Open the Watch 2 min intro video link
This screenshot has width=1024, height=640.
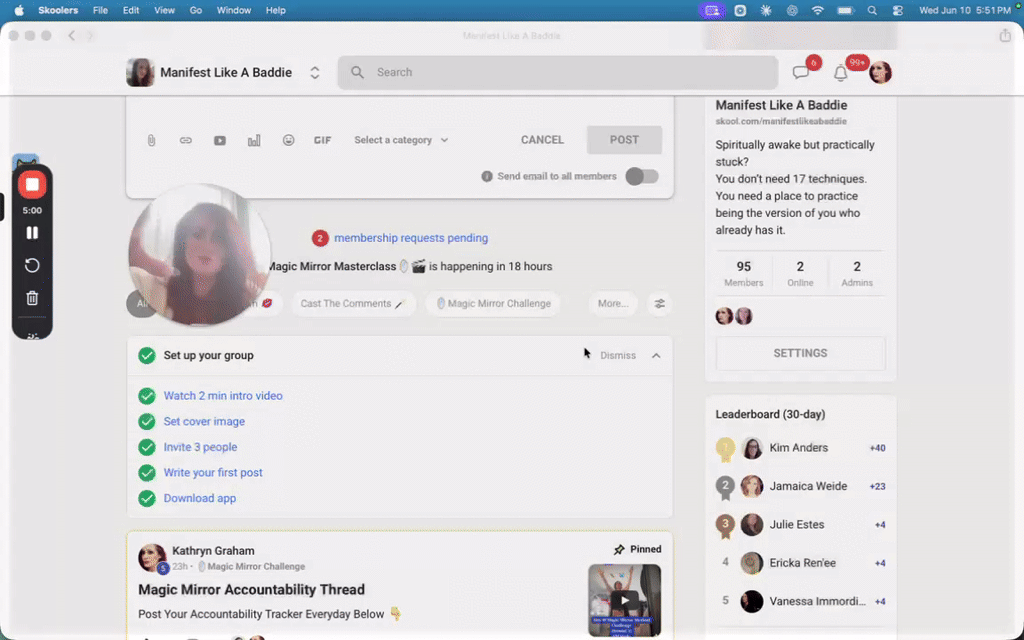pos(223,396)
